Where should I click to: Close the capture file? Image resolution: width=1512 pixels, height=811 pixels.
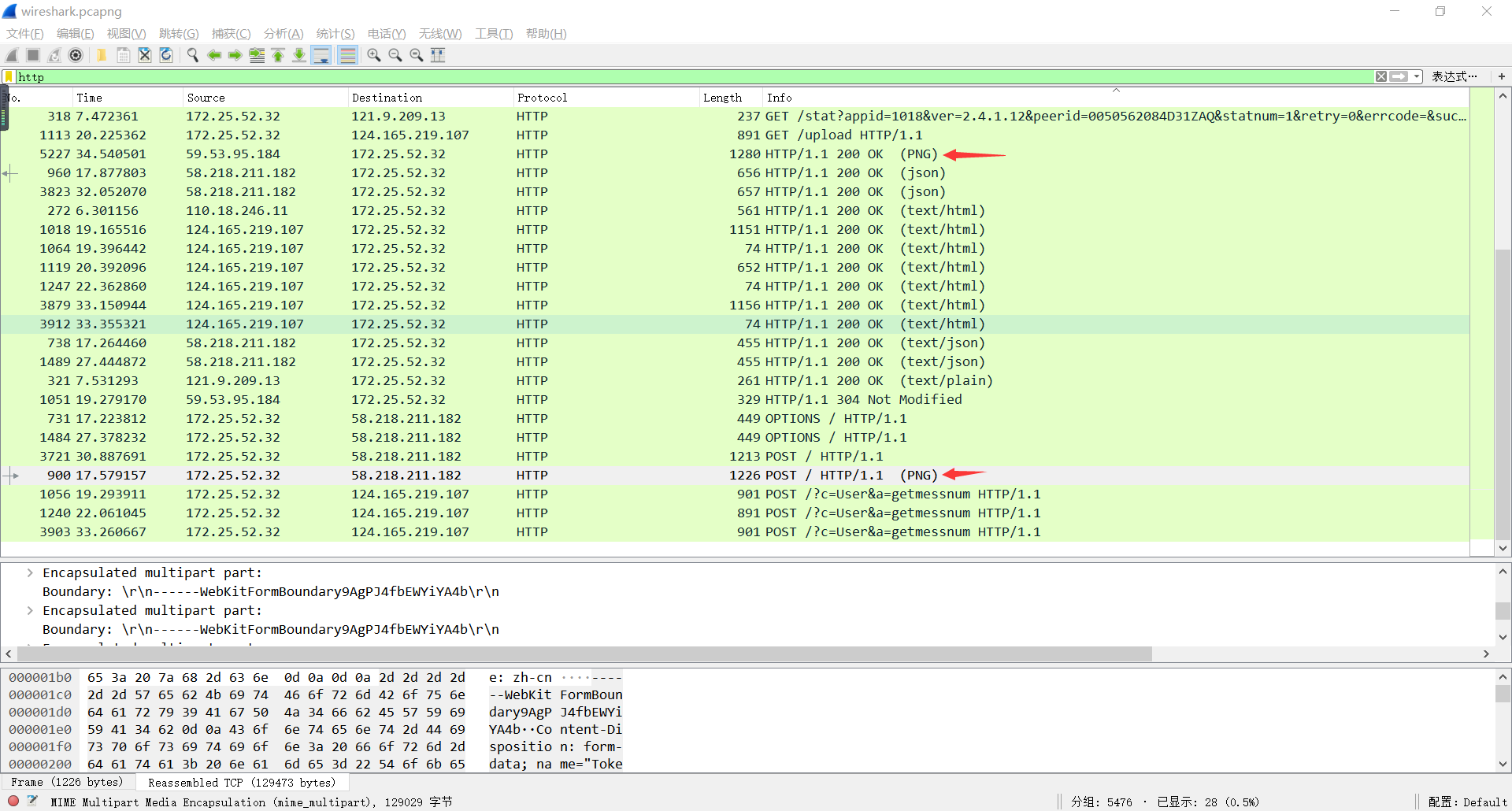[x=144, y=55]
